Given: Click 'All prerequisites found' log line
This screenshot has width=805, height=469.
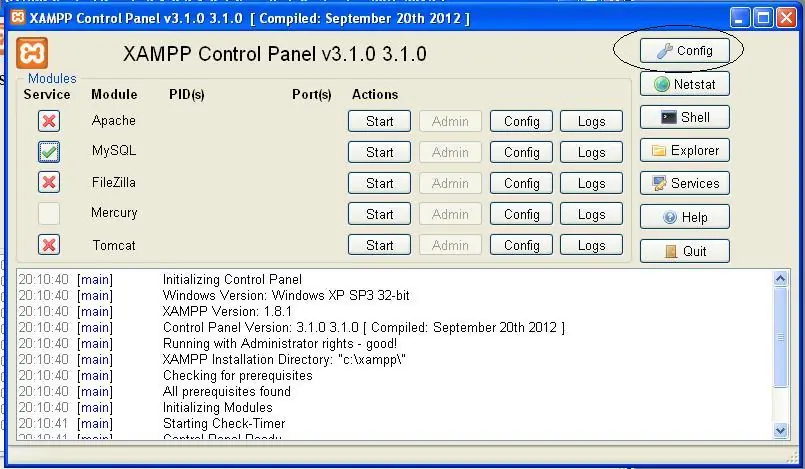Looking at the screenshot, I should (226, 392).
